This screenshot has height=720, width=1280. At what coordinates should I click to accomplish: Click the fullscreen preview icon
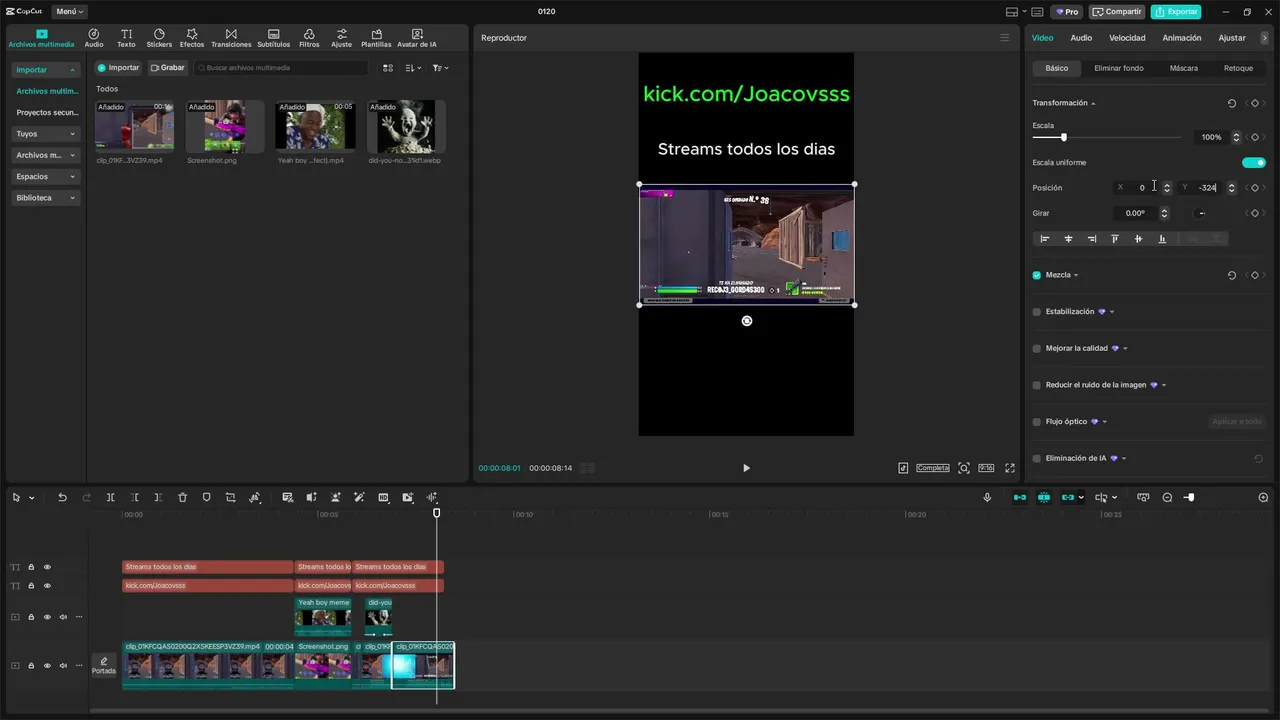pos(1009,468)
